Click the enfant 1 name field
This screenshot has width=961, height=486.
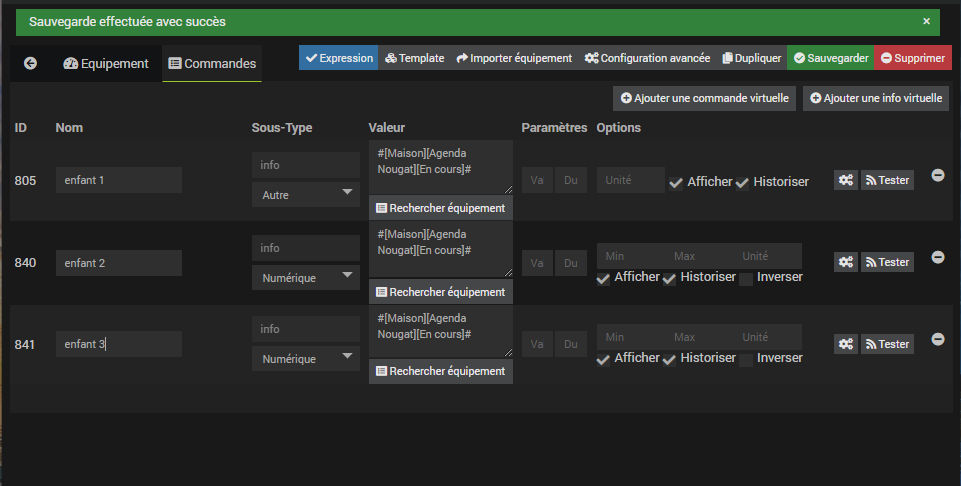click(x=119, y=180)
